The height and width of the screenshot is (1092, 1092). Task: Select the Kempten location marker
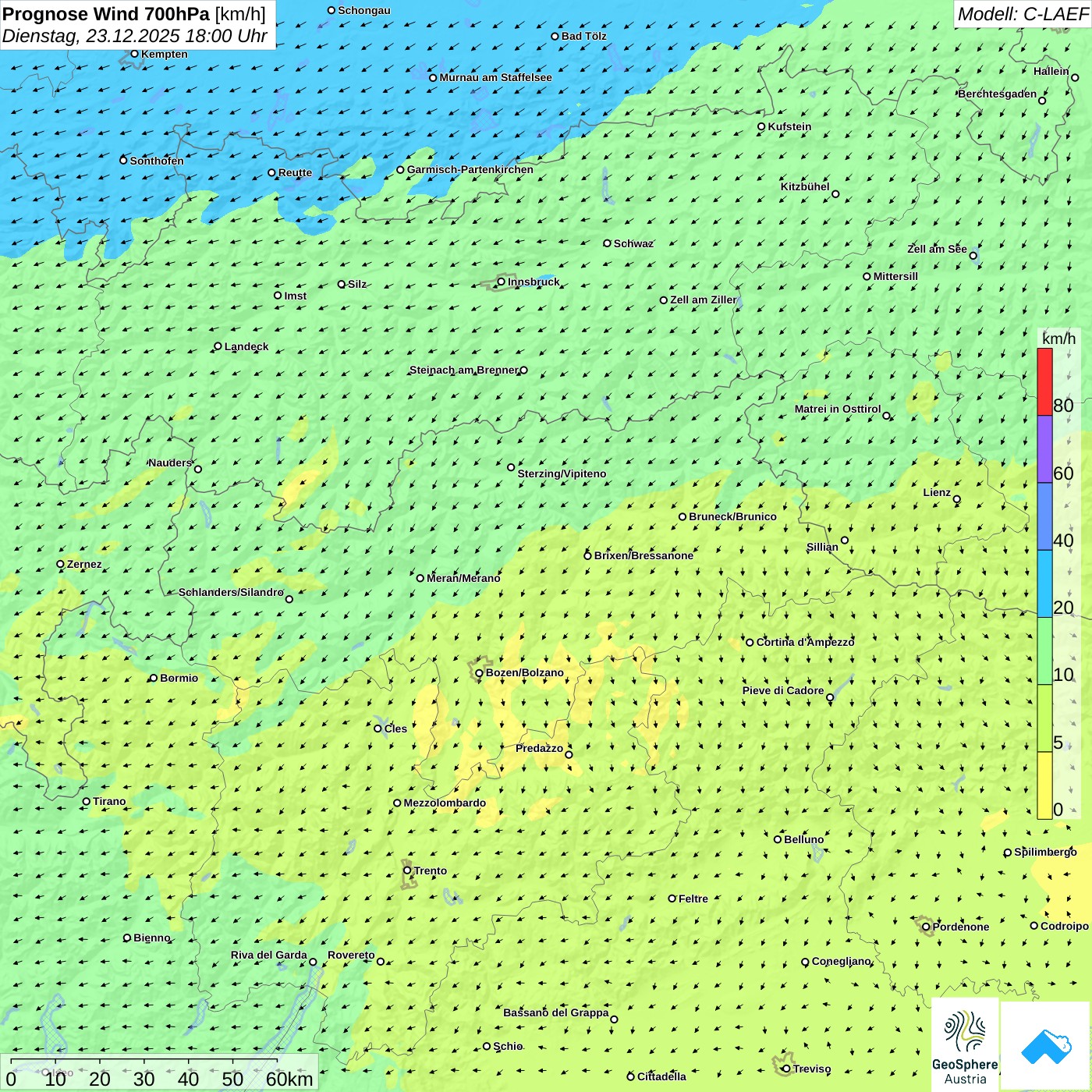134,54
